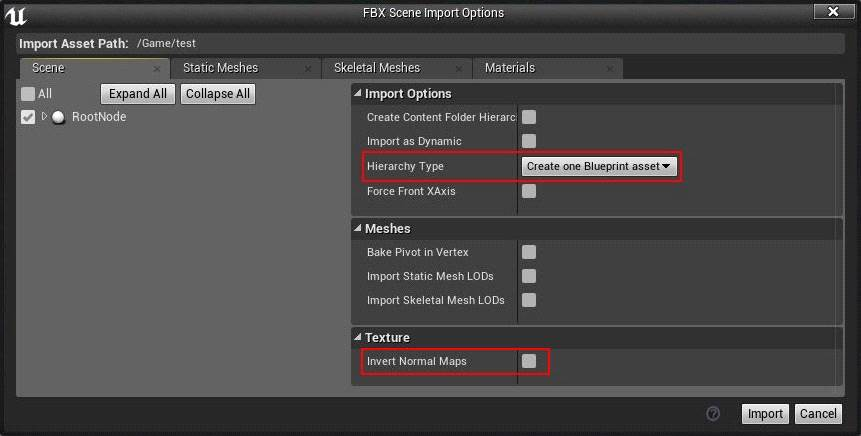This screenshot has width=861, height=436.
Task: Enable Invert Normal Maps
Action: pos(529,361)
